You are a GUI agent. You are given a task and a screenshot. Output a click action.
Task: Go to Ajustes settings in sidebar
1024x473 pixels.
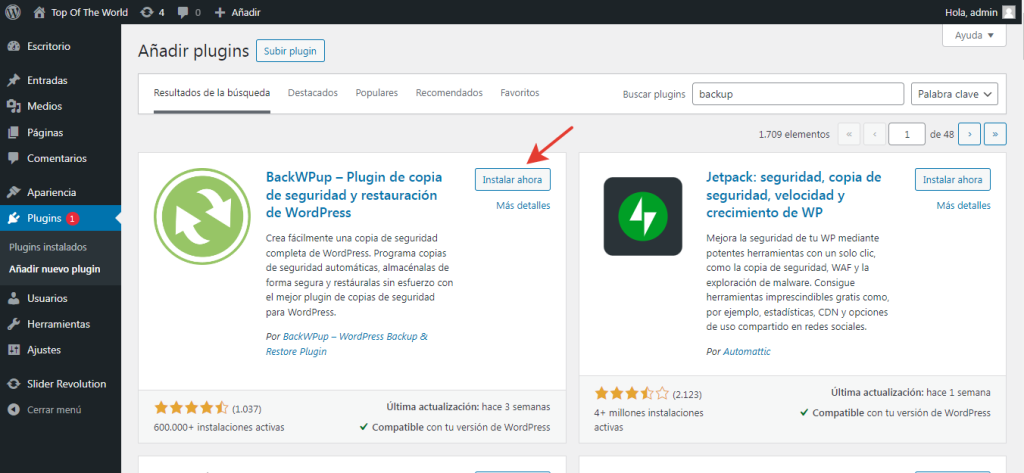(x=43, y=350)
